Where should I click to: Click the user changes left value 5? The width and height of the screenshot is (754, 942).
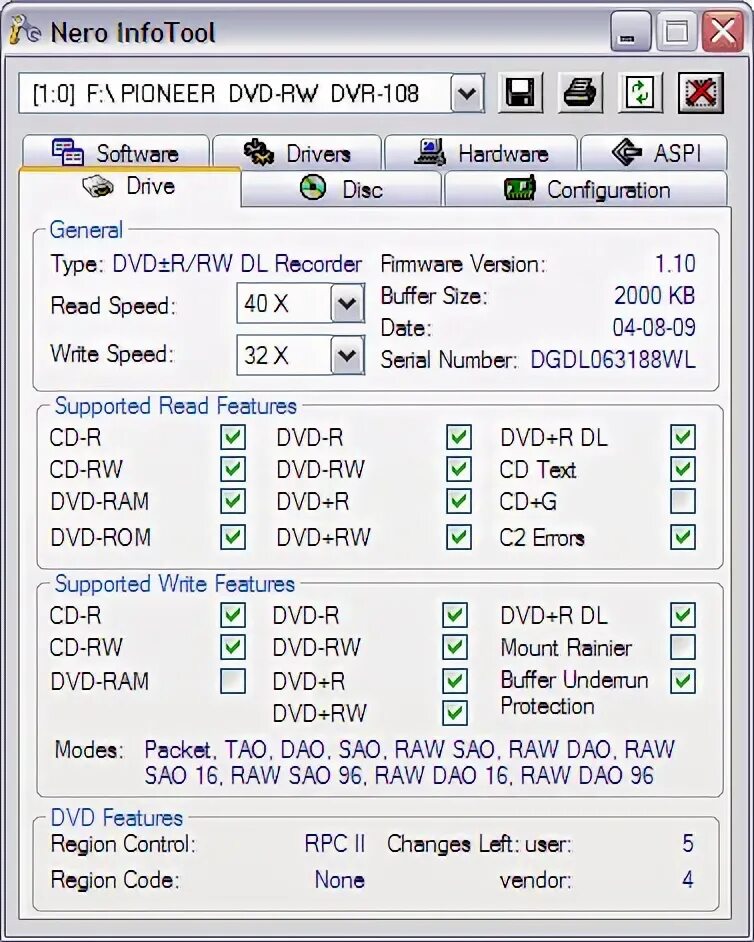coord(688,843)
